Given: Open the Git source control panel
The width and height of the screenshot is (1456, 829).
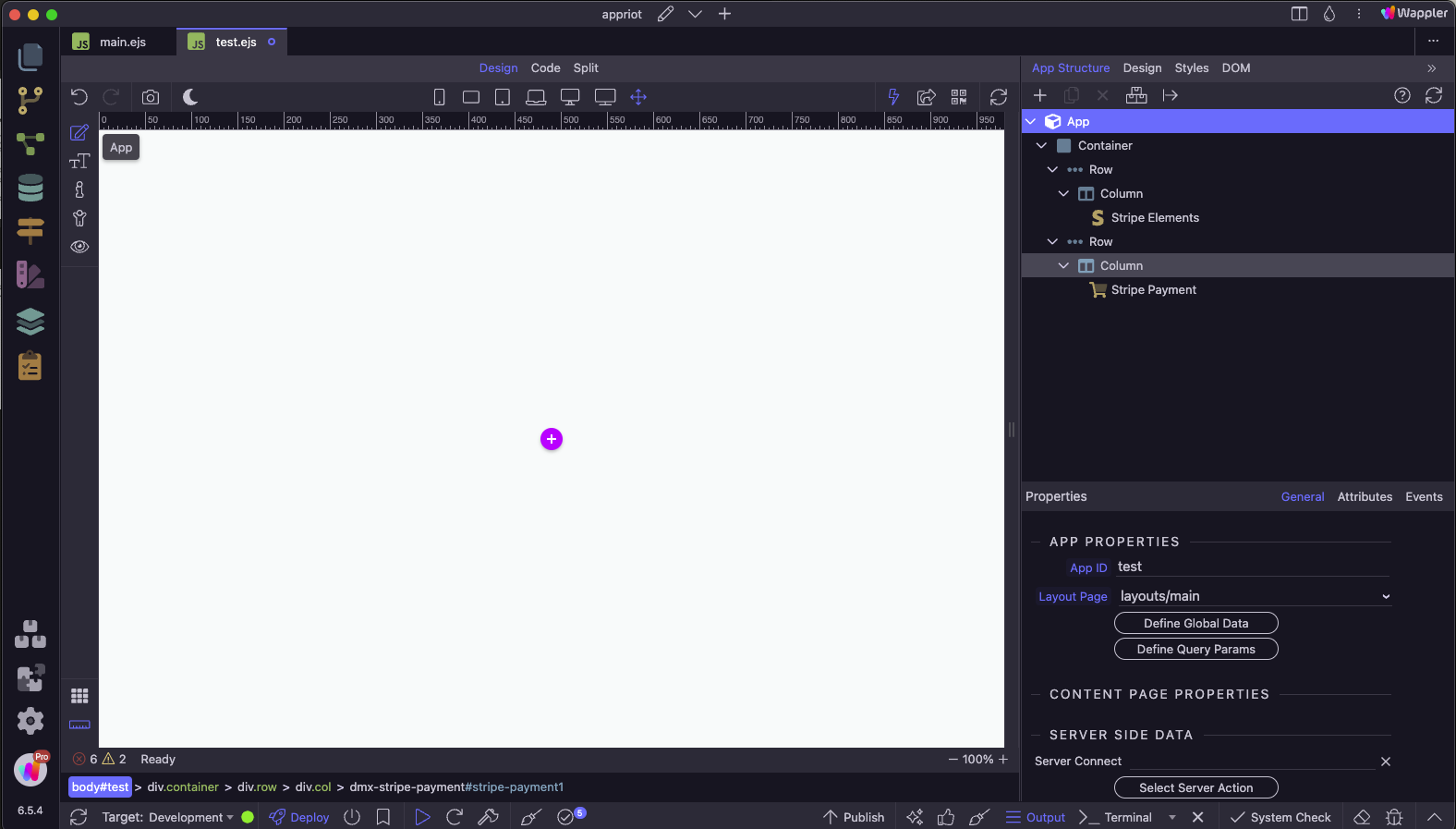Looking at the screenshot, I should (30, 101).
